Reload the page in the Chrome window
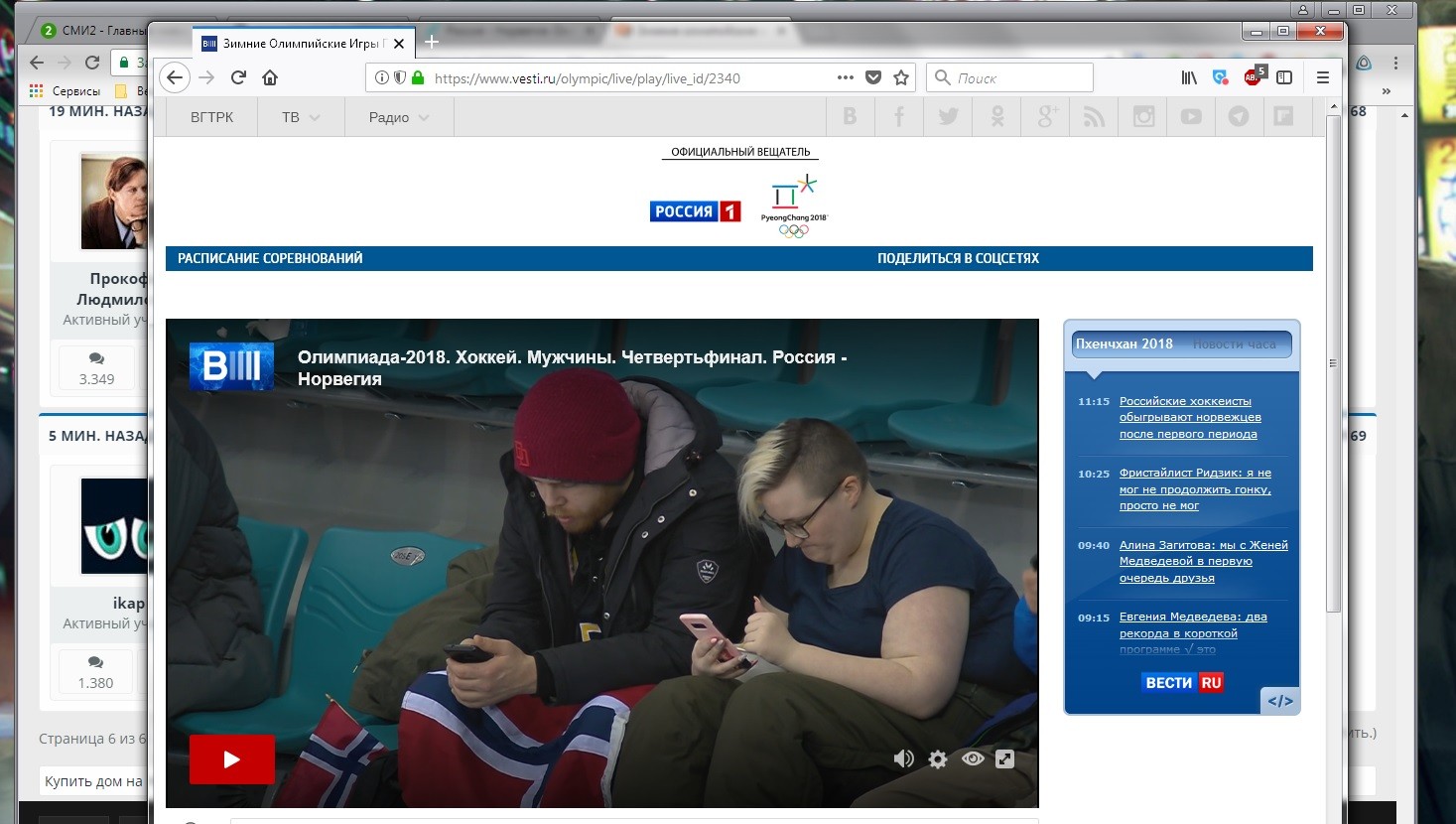 (x=92, y=63)
